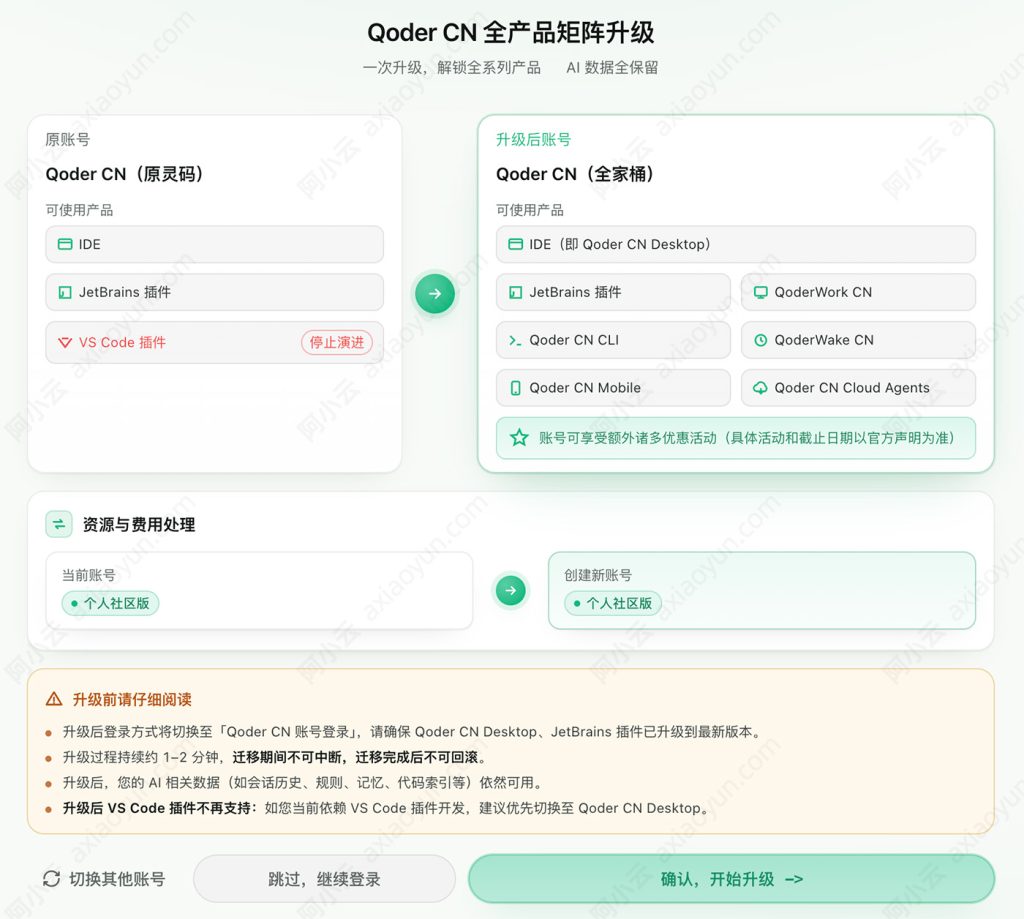1024x919 pixels.
Task: Click the Qoder CN Cloud Agents cloud icon
Action: click(x=760, y=388)
